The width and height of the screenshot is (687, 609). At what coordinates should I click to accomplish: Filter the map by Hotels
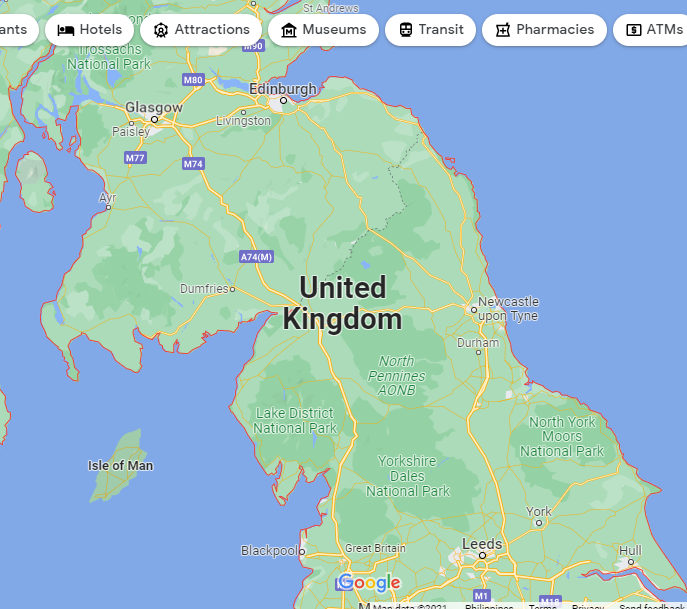point(89,30)
